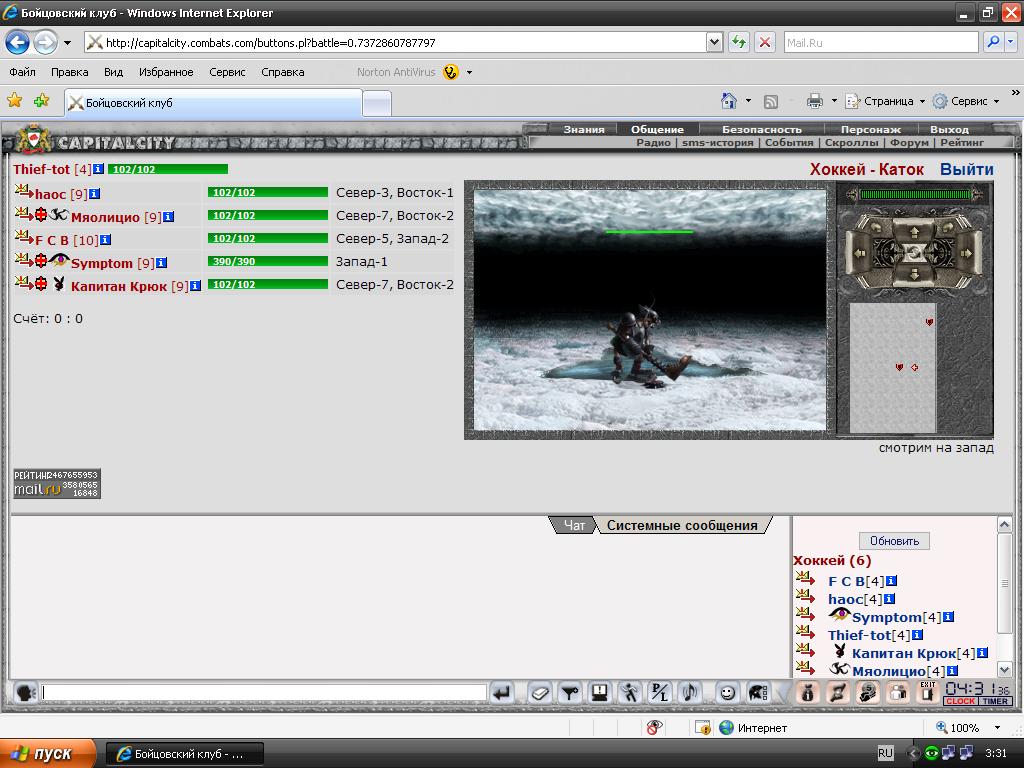Click the send message arrow button
The image size is (1024, 768).
click(502, 693)
